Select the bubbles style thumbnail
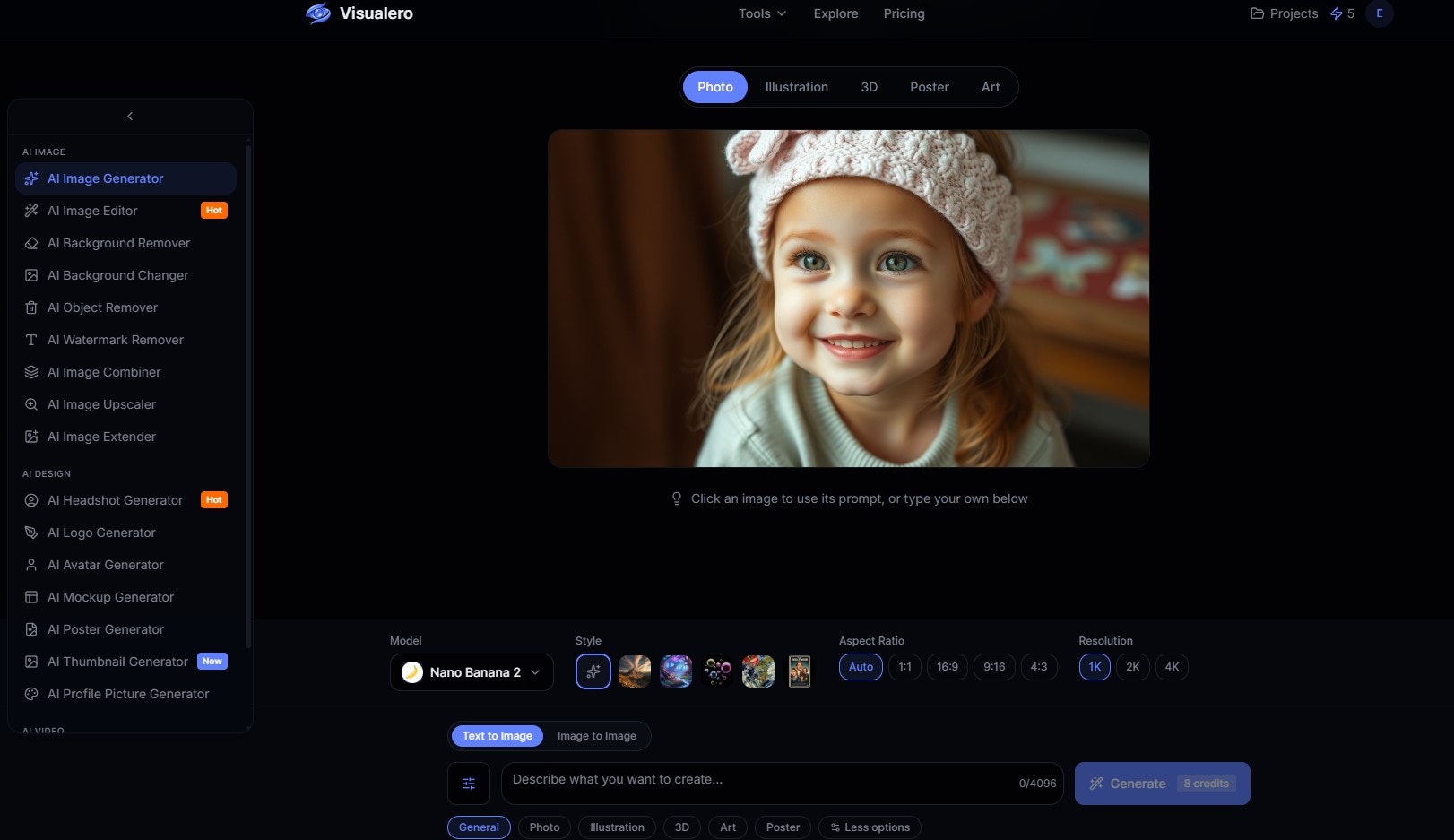 (x=716, y=671)
